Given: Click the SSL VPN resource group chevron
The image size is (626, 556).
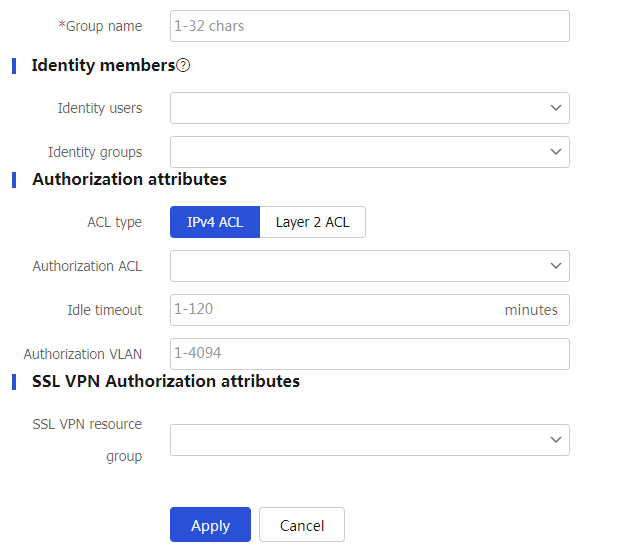Looking at the screenshot, I should [556, 440].
